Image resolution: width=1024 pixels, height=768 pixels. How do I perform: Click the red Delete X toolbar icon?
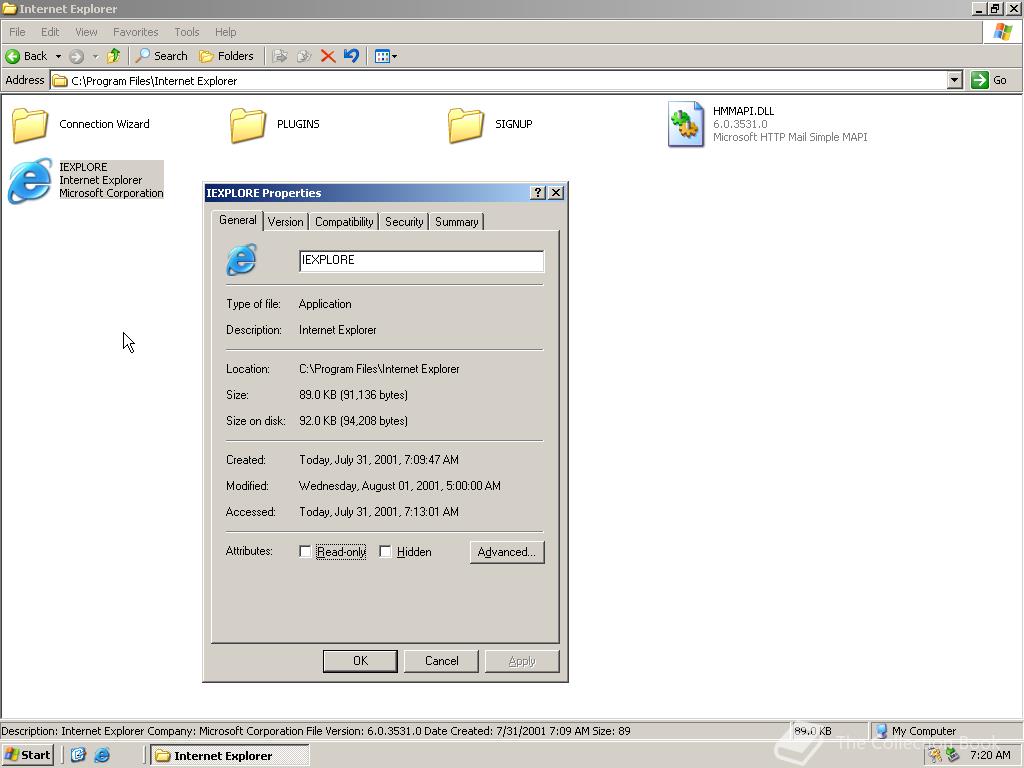tap(328, 56)
